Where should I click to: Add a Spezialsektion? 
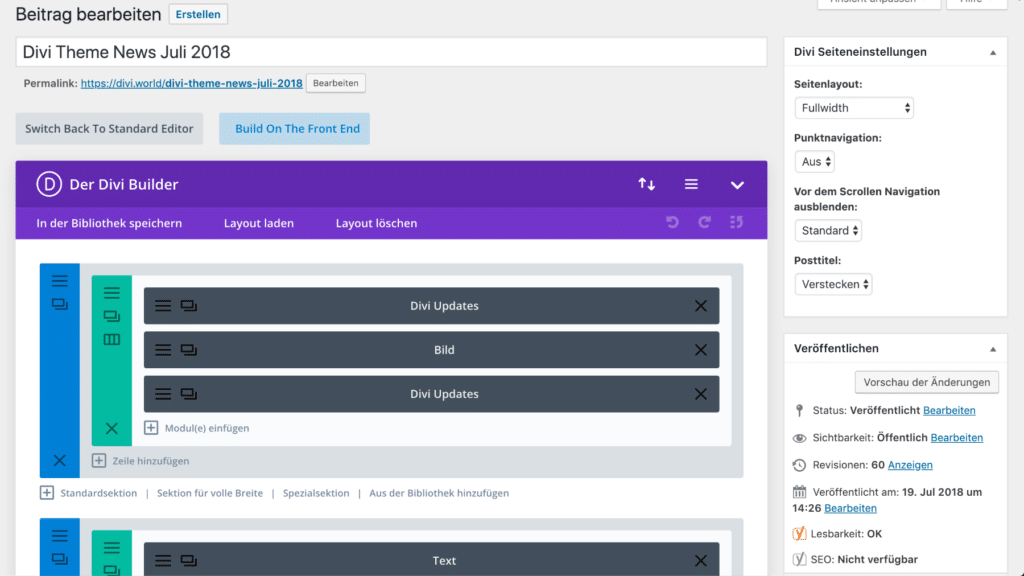pyautogui.click(x=316, y=493)
